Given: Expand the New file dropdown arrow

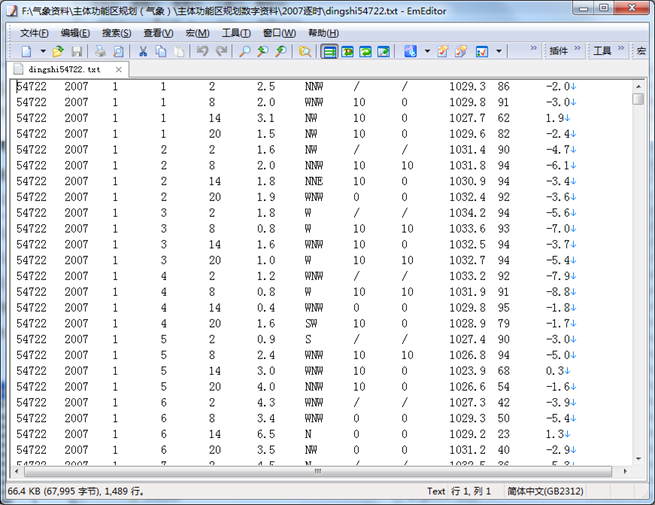Looking at the screenshot, I should coord(41,51).
